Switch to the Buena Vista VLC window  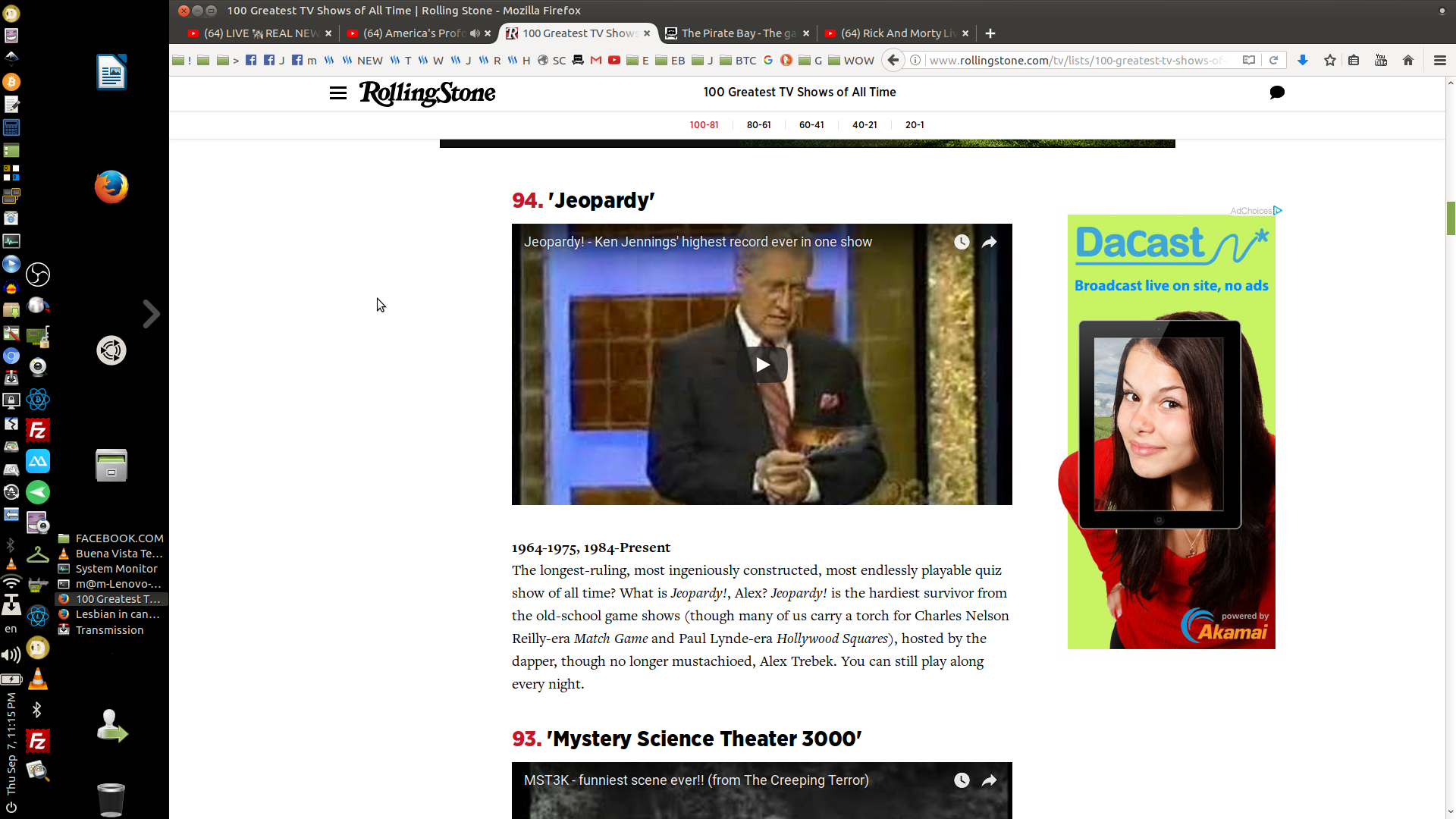point(111,554)
